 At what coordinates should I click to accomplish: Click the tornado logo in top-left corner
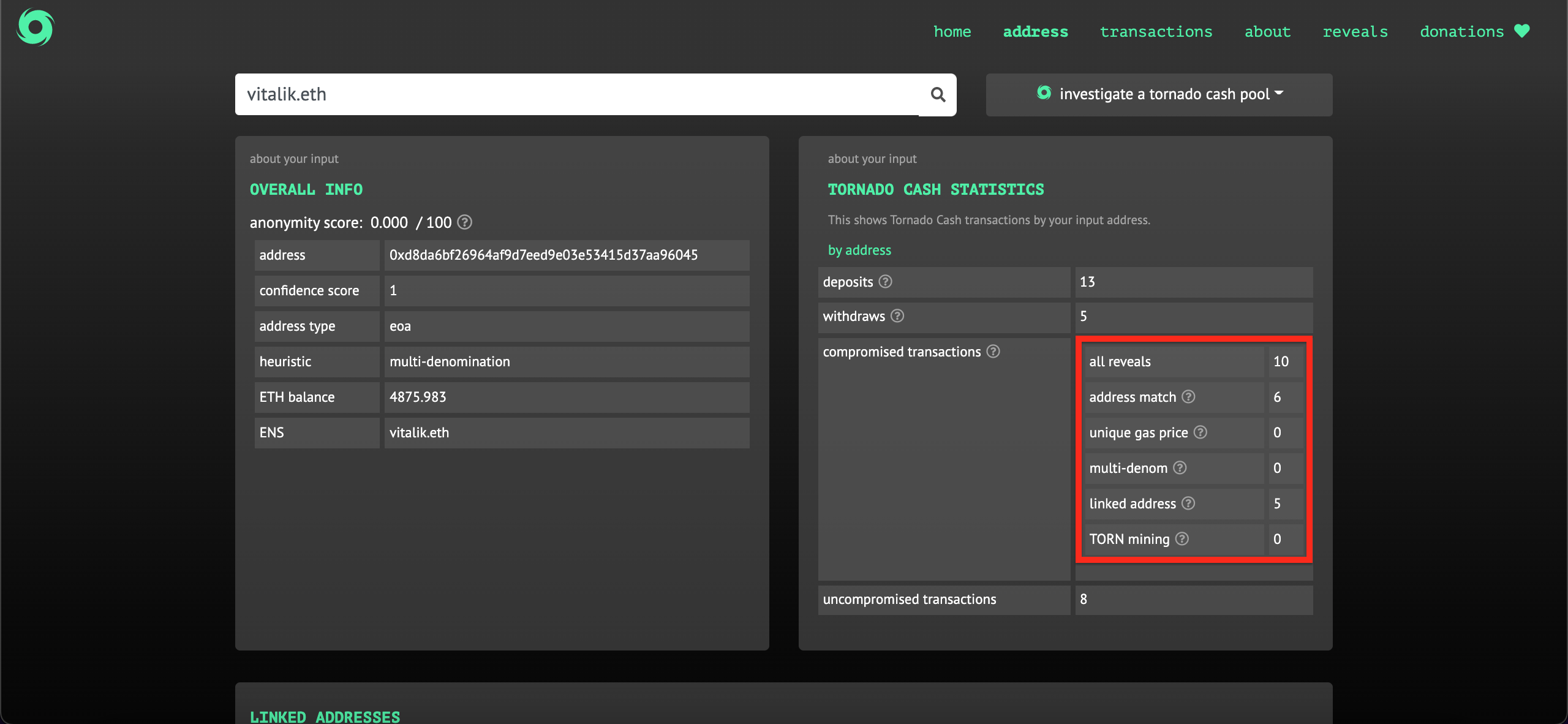point(36,28)
